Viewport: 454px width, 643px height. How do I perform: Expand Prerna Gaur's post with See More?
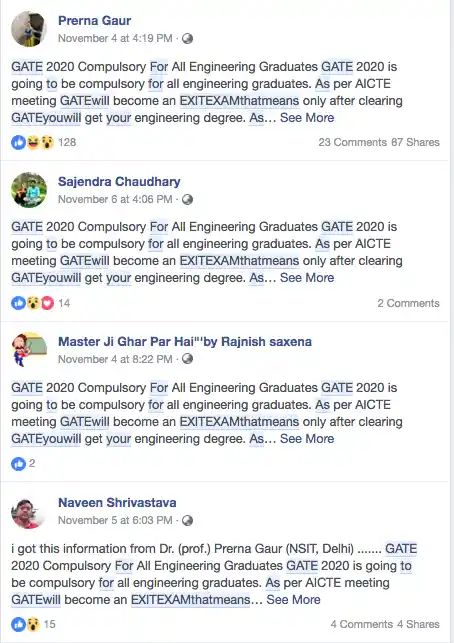tap(307, 118)
